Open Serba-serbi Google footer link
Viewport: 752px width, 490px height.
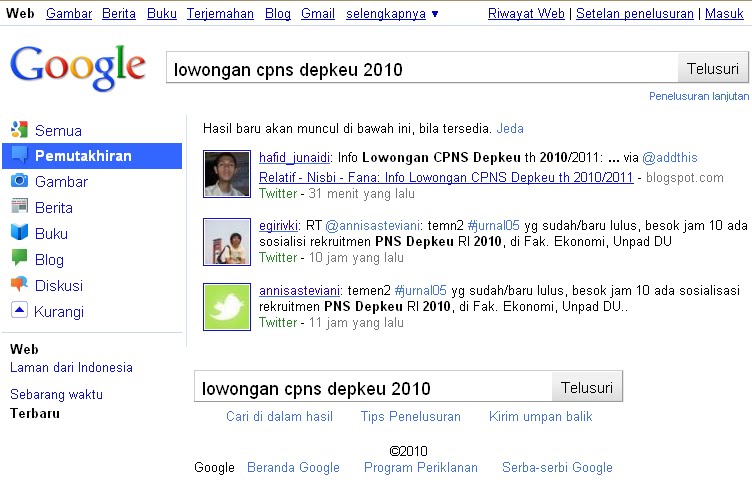coord(557,467)
